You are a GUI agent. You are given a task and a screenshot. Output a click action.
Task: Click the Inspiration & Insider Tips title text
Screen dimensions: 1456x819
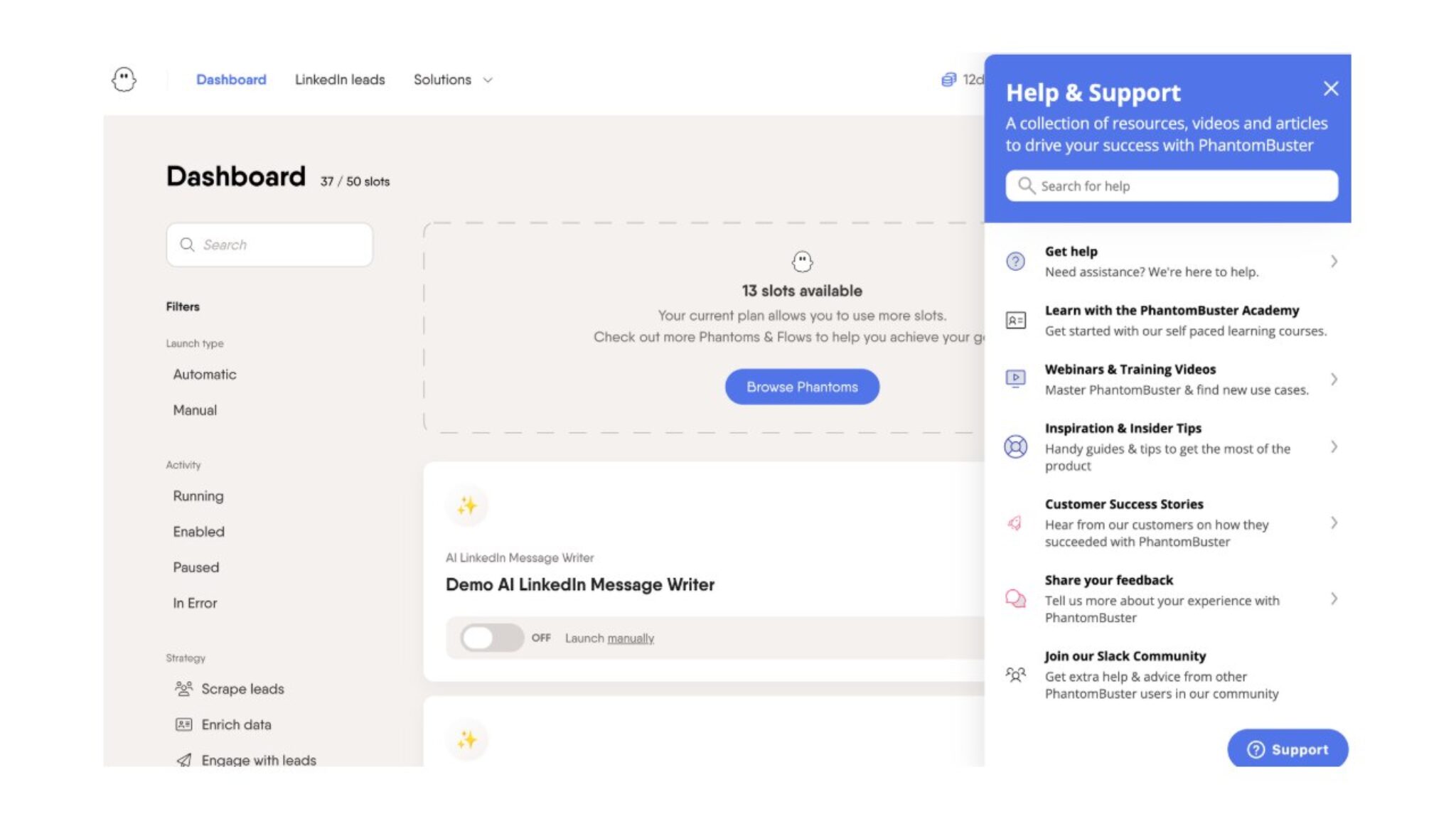(x=1123, y=428)
